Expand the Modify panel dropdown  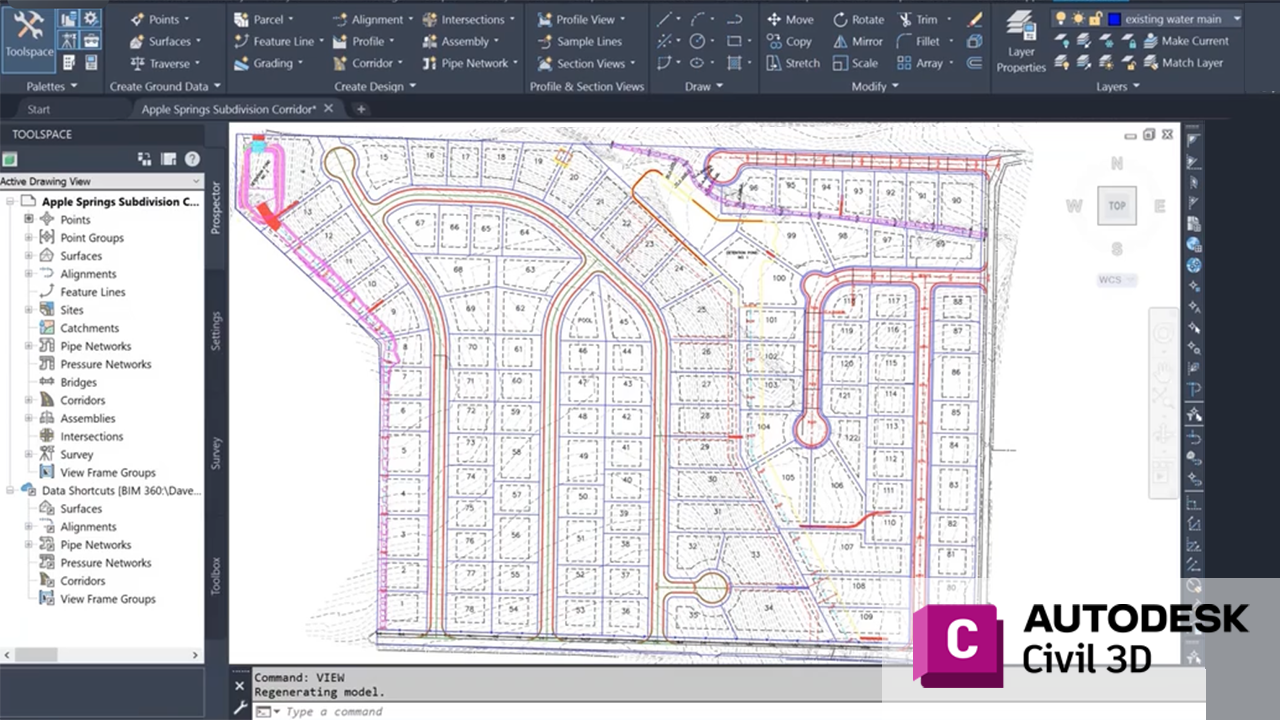(x=875, y=86)
